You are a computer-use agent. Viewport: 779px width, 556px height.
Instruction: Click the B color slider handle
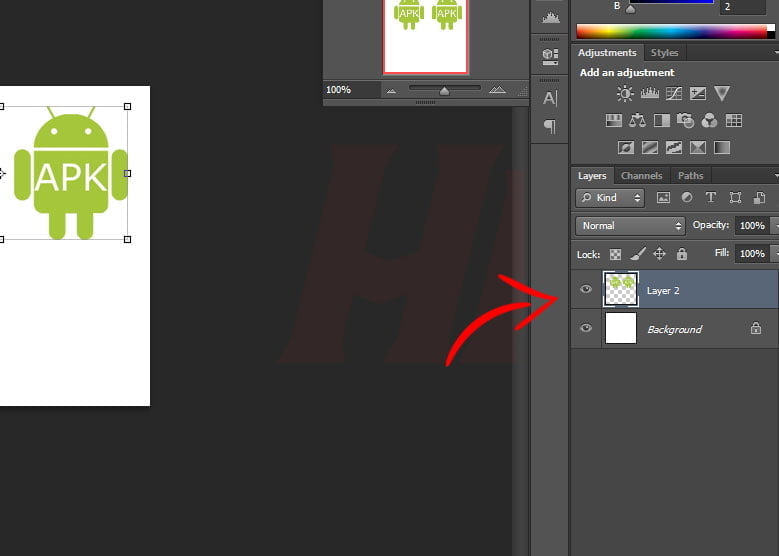tap(630, 9)
